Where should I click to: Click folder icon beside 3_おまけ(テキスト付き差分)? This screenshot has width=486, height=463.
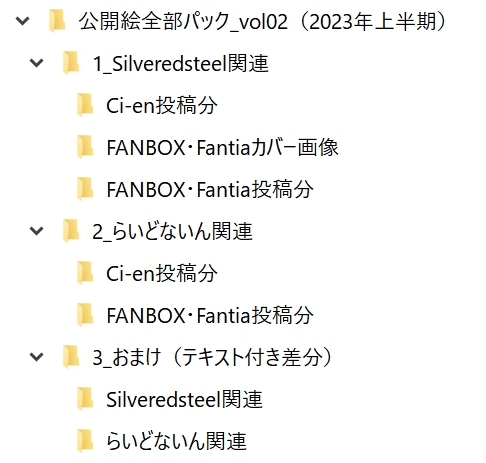(71, 357)
